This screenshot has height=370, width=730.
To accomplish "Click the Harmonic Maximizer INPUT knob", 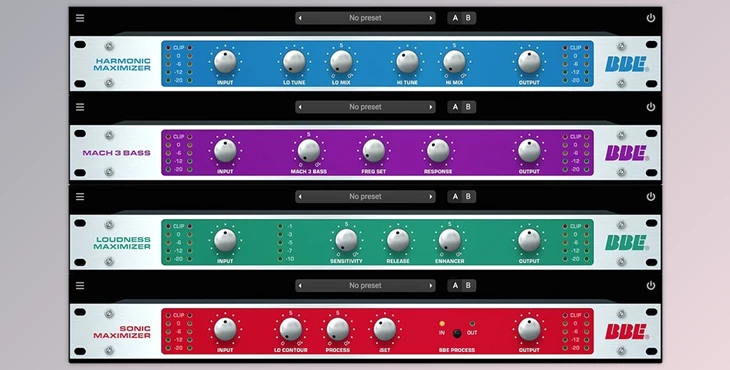I will 225,62.
